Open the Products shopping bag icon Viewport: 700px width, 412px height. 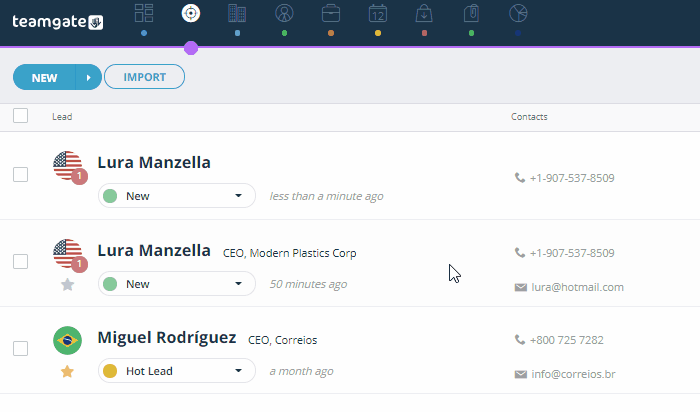pos(424,13)
